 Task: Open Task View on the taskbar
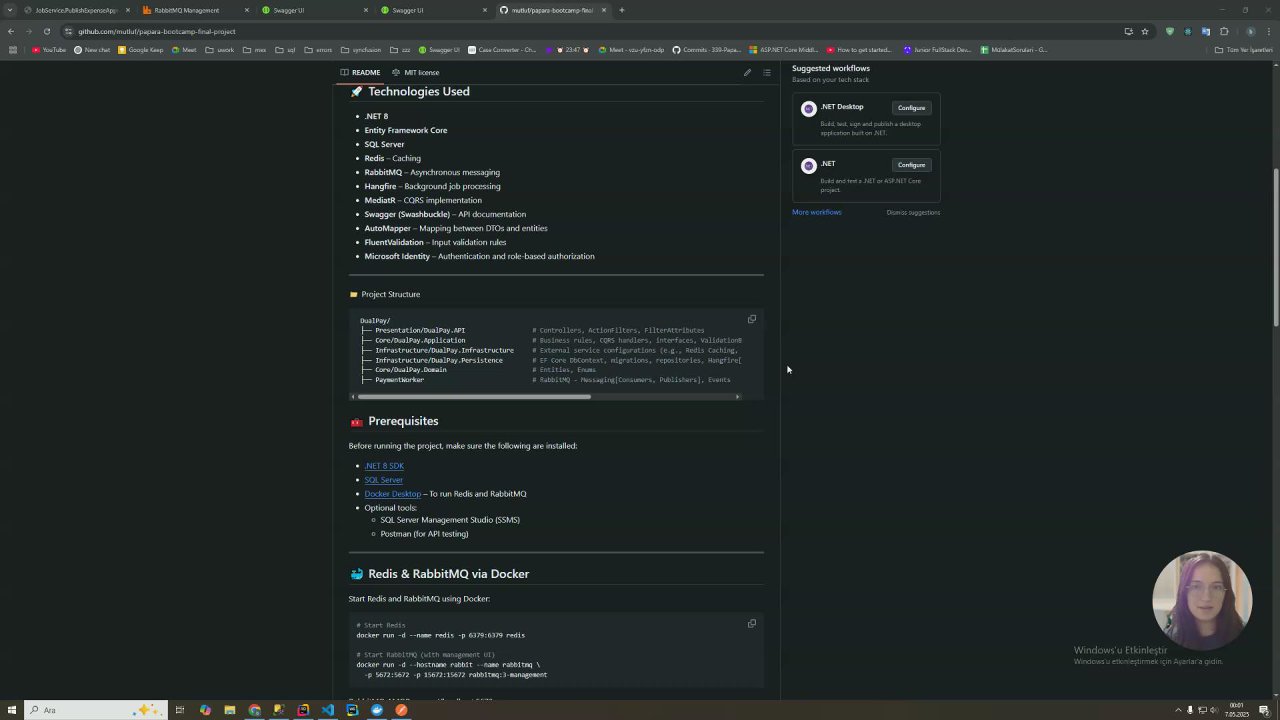(x=180, y=710)
